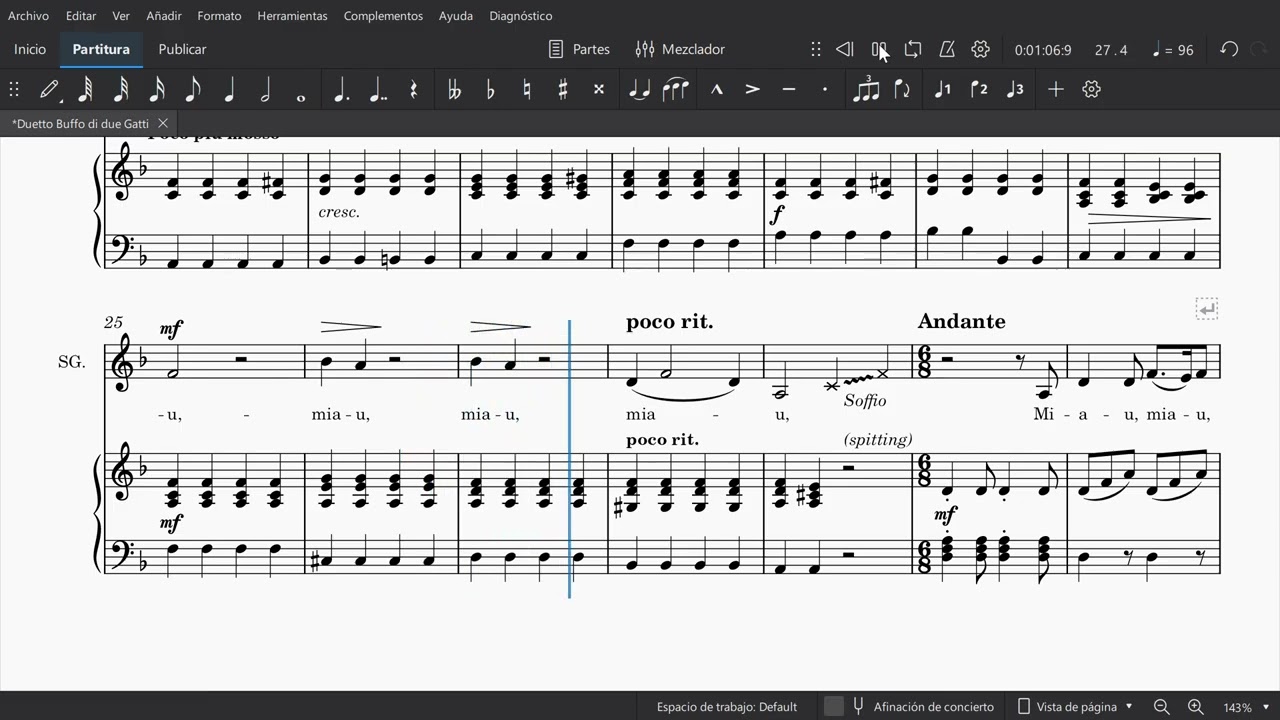The width and height of the screenshot is (1280, 720).
Task: Open the Complementos menu
Action: click(x=383, y=16)
